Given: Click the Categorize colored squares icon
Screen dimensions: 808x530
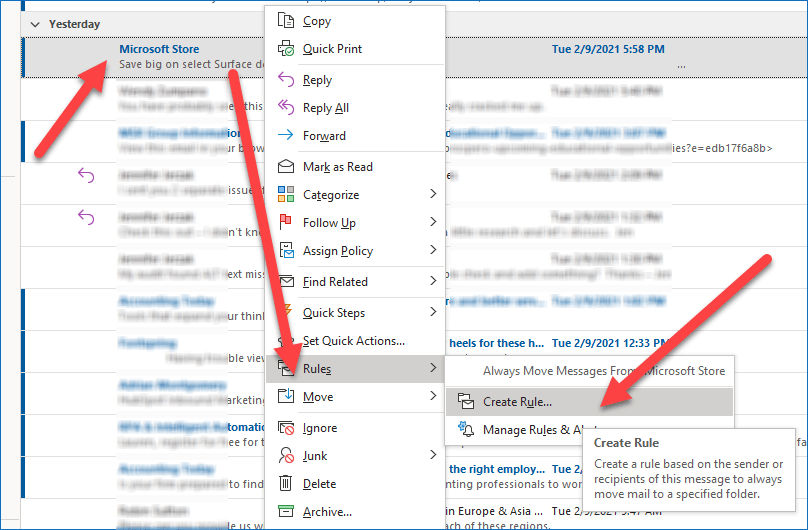Looking at the screenshot, I should pyautogui.click(x=285, y=194).
